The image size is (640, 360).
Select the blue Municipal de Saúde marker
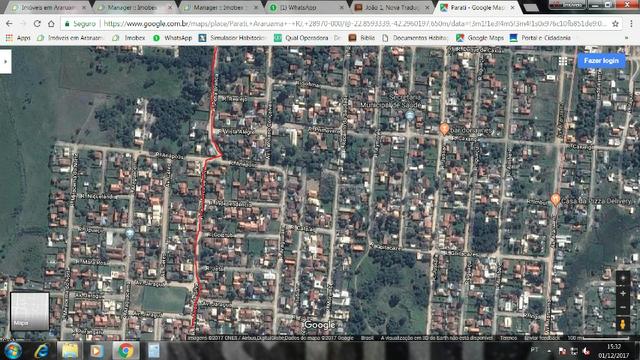pos(410,116)
